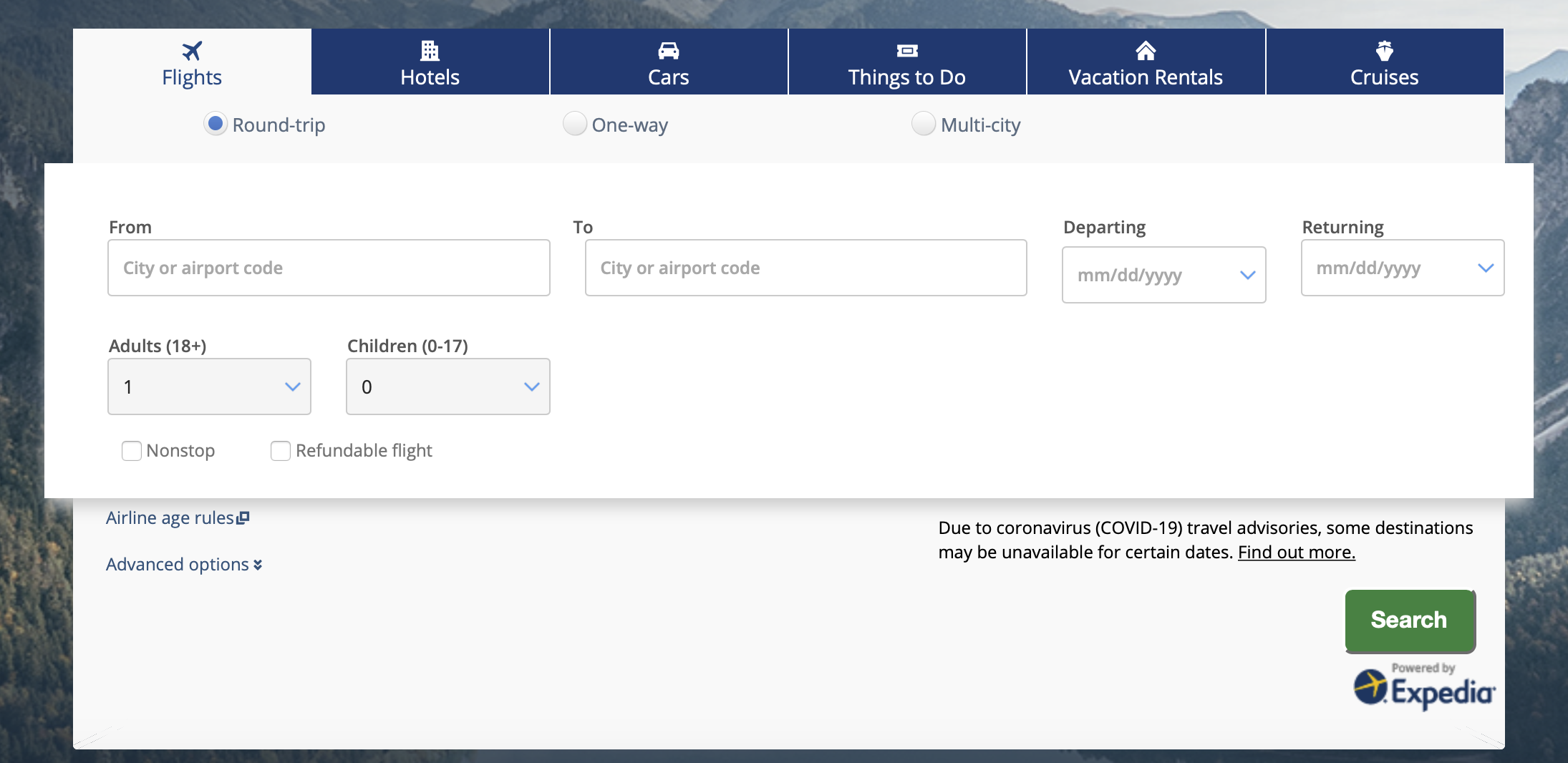Click the green Search button

[x=1410, y=621]
